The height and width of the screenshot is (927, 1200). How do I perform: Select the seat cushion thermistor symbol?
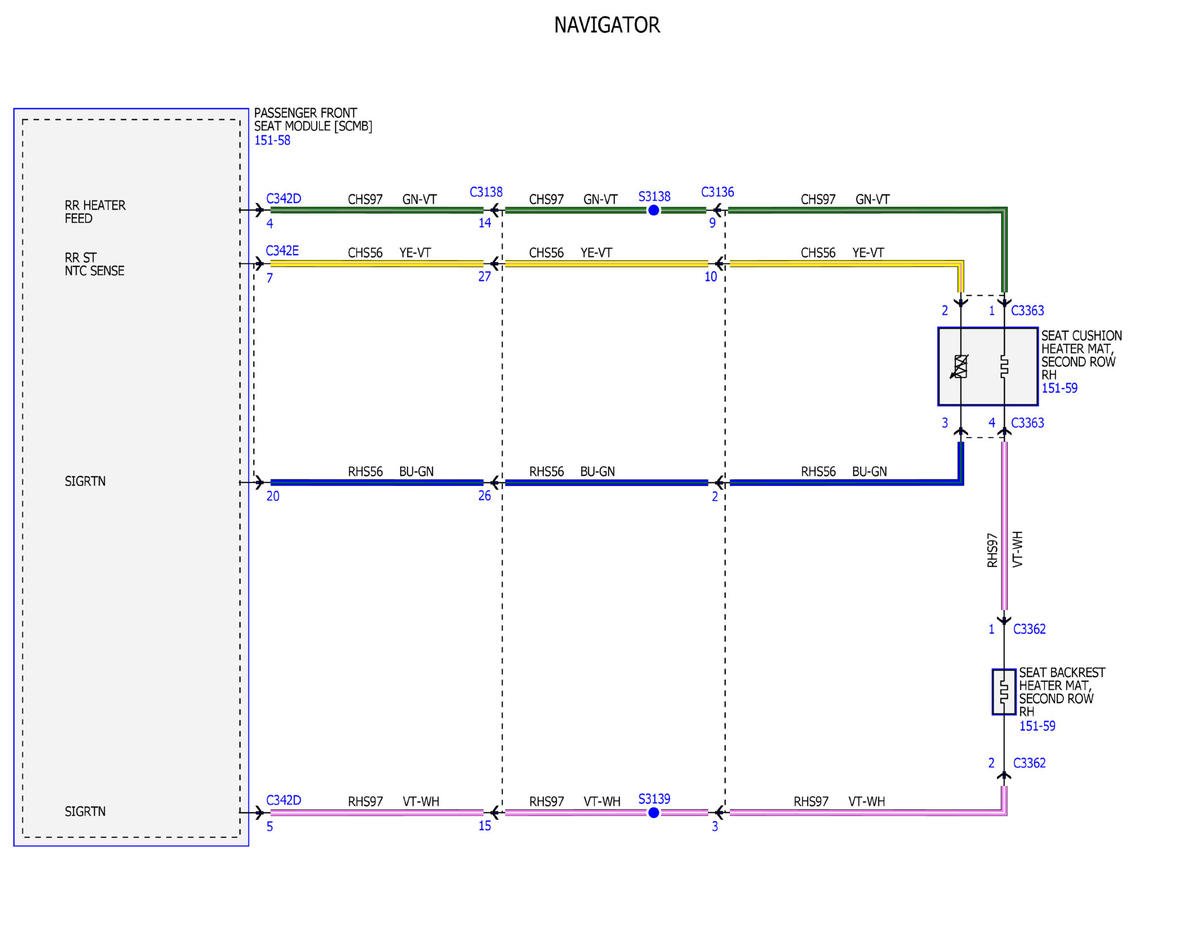(960, 367)
